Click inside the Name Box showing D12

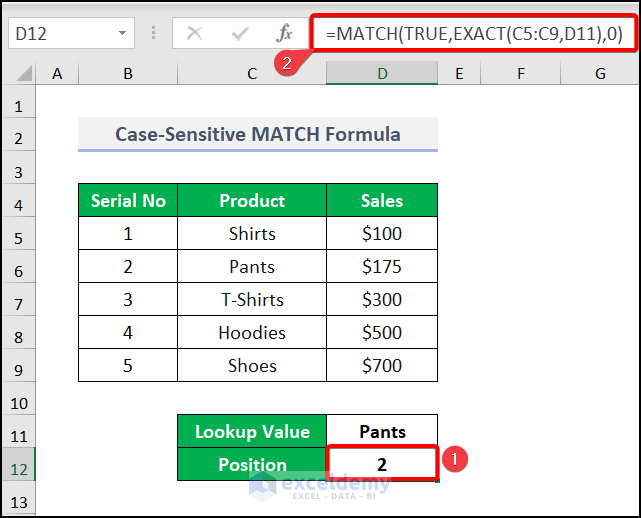coord(60,33)
